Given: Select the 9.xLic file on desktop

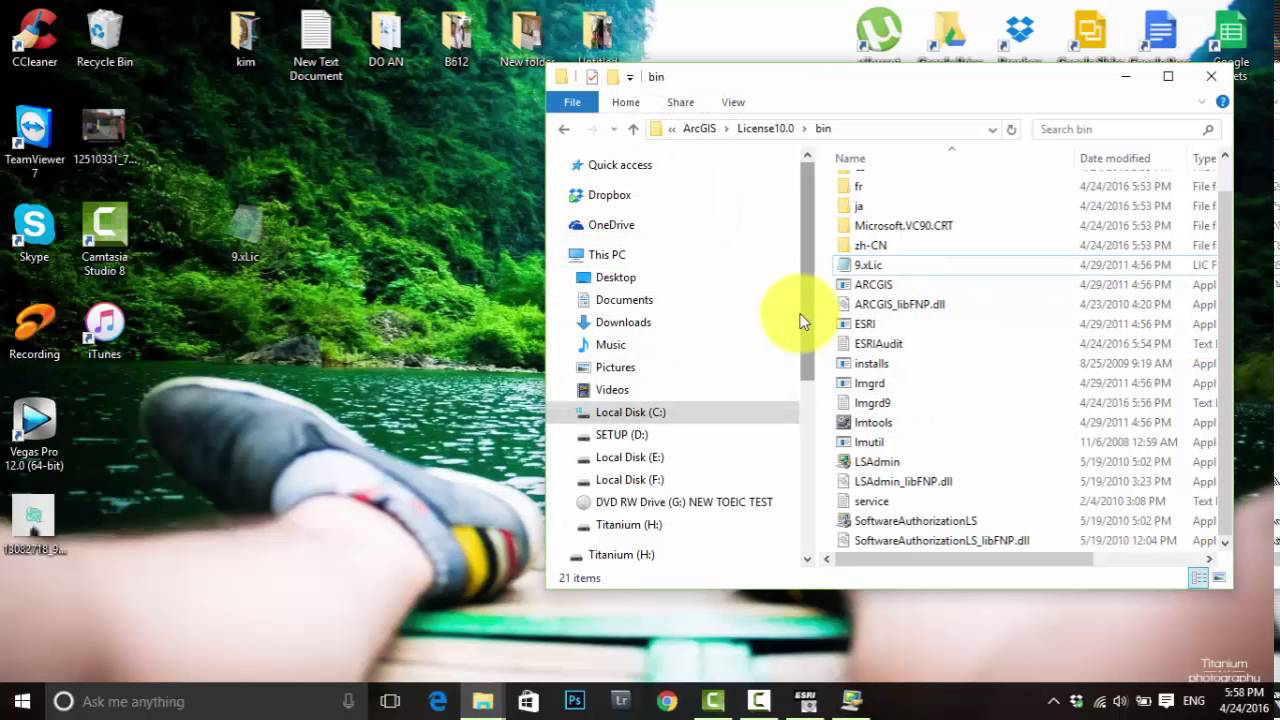Looking at the screenshot, I should (245, 235).
